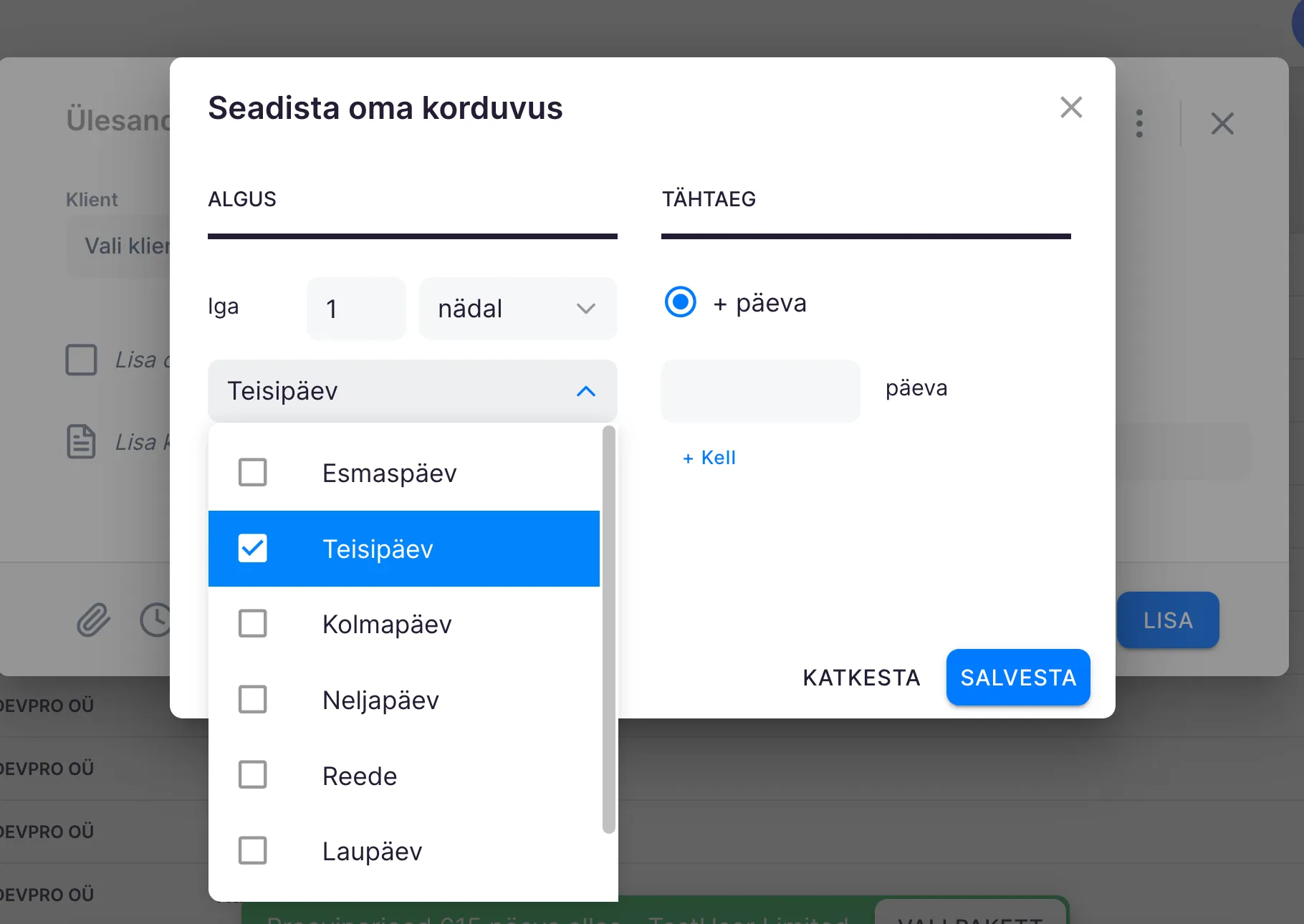
Task: Tick the Neljapäev checkbox
Action: (x=252, y=700)
